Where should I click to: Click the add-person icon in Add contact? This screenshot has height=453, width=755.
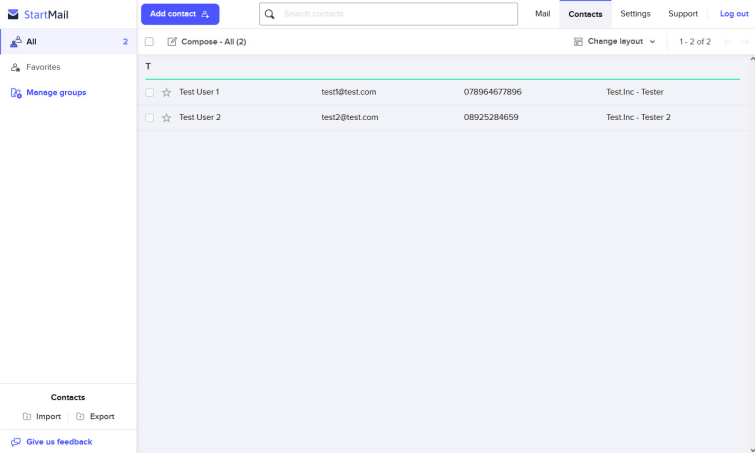coord(205,14)
